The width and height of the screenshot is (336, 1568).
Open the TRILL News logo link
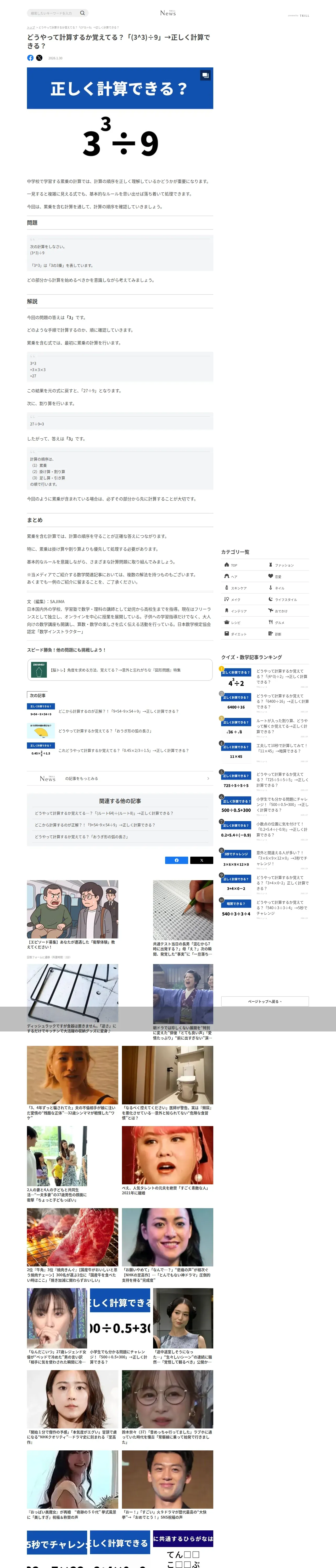pos(168,13)
